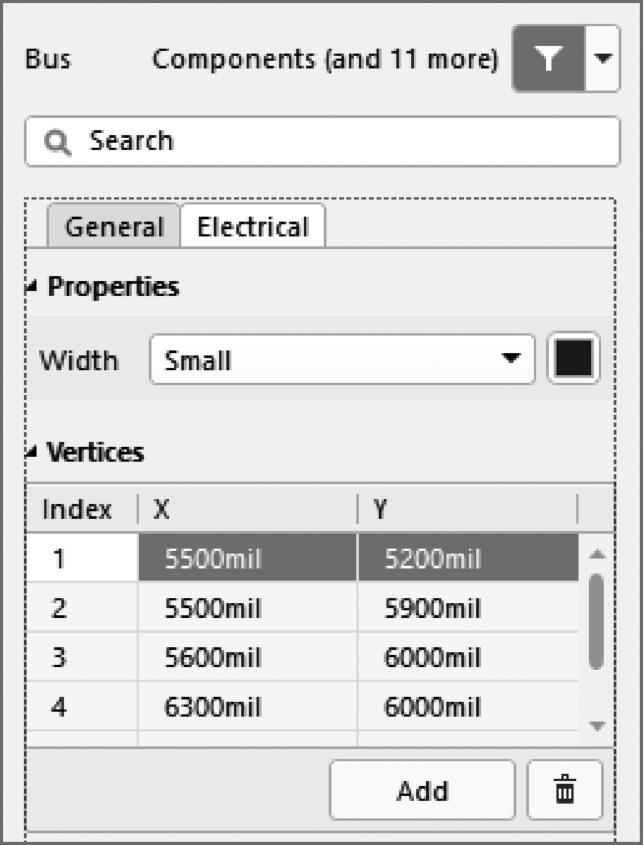Open the Width dropdown

click(x=342, y=360)
